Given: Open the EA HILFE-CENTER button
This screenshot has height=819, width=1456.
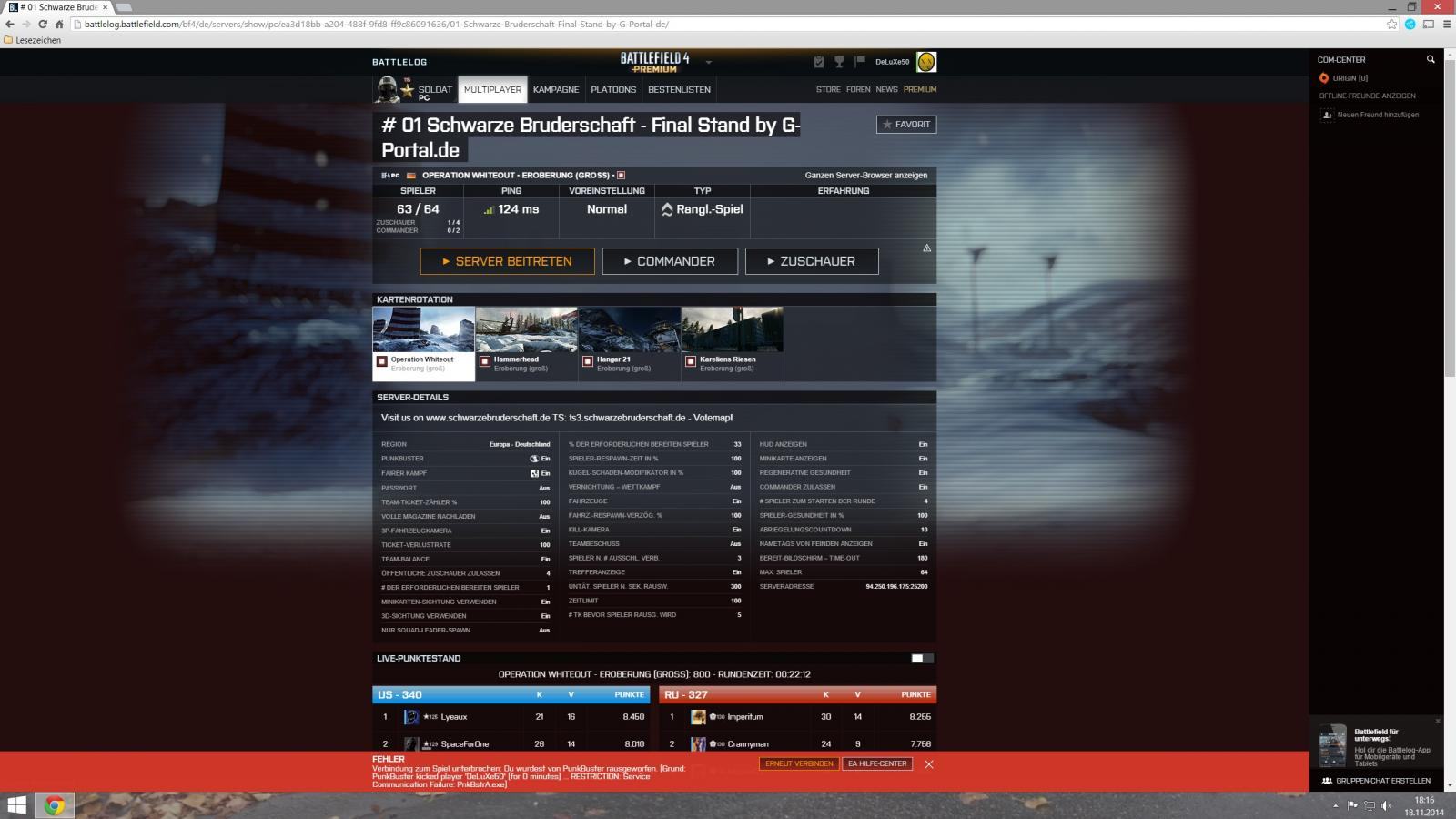Looking at the screenshot, I should pos(877,763).
